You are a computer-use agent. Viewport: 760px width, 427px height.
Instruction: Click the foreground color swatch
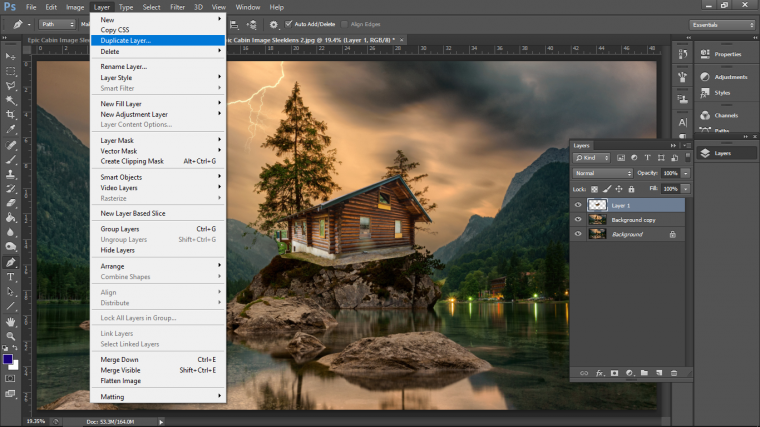(7, 359)
